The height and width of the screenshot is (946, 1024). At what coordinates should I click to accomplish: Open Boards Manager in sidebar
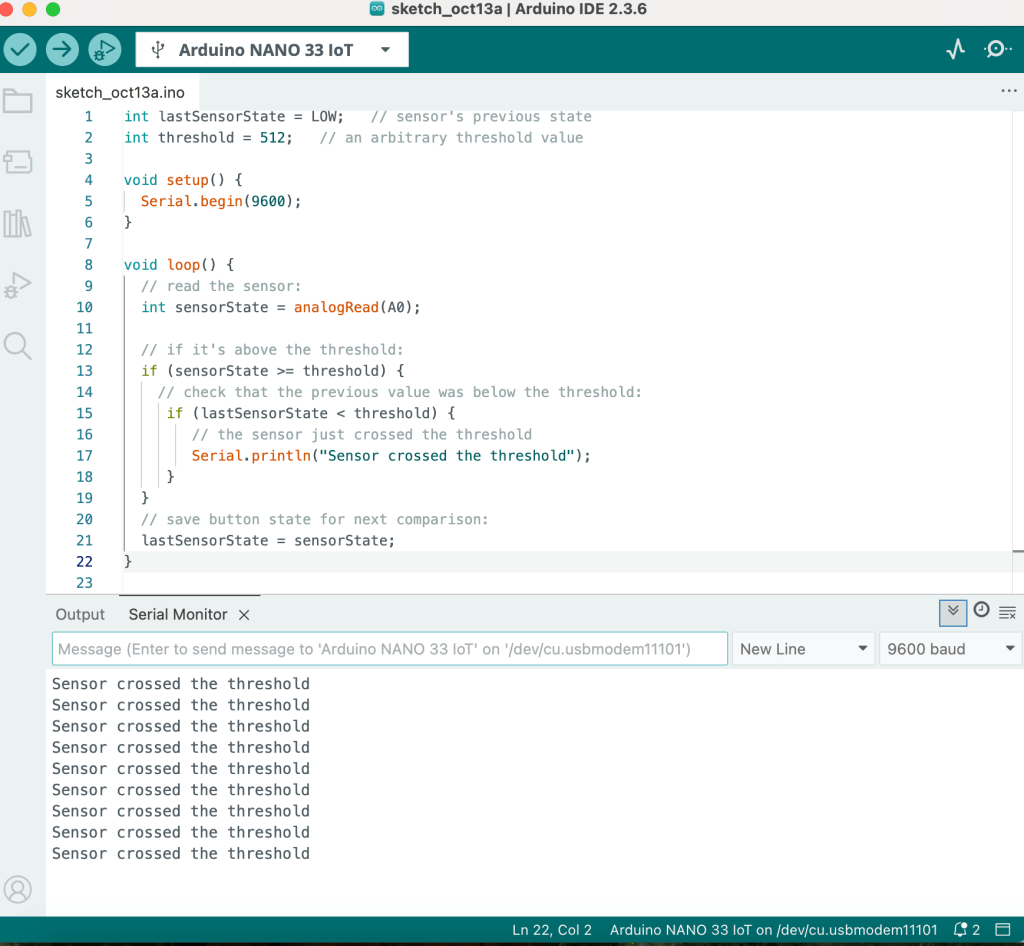point(18,161)
